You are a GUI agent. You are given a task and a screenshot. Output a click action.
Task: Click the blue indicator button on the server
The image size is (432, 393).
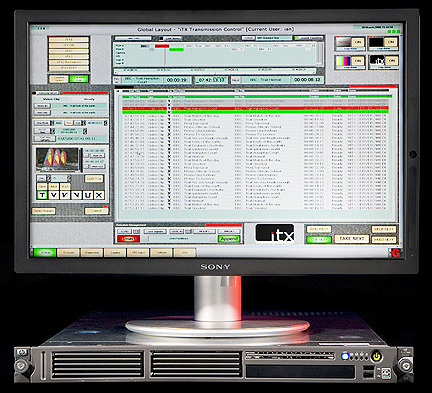coord(345,356)
